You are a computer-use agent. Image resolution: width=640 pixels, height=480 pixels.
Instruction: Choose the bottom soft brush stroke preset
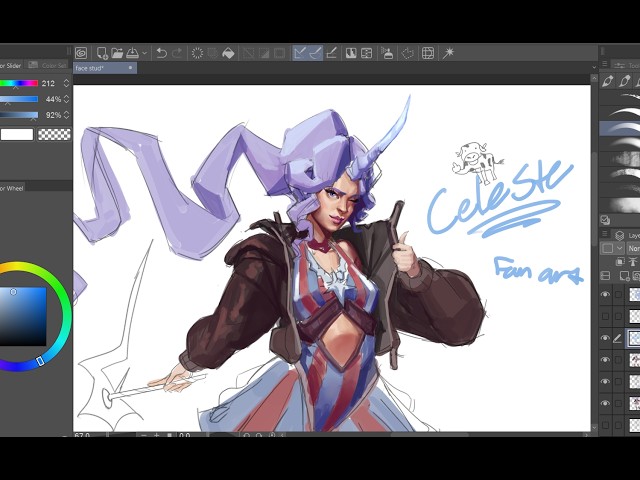tap(620, 204)
